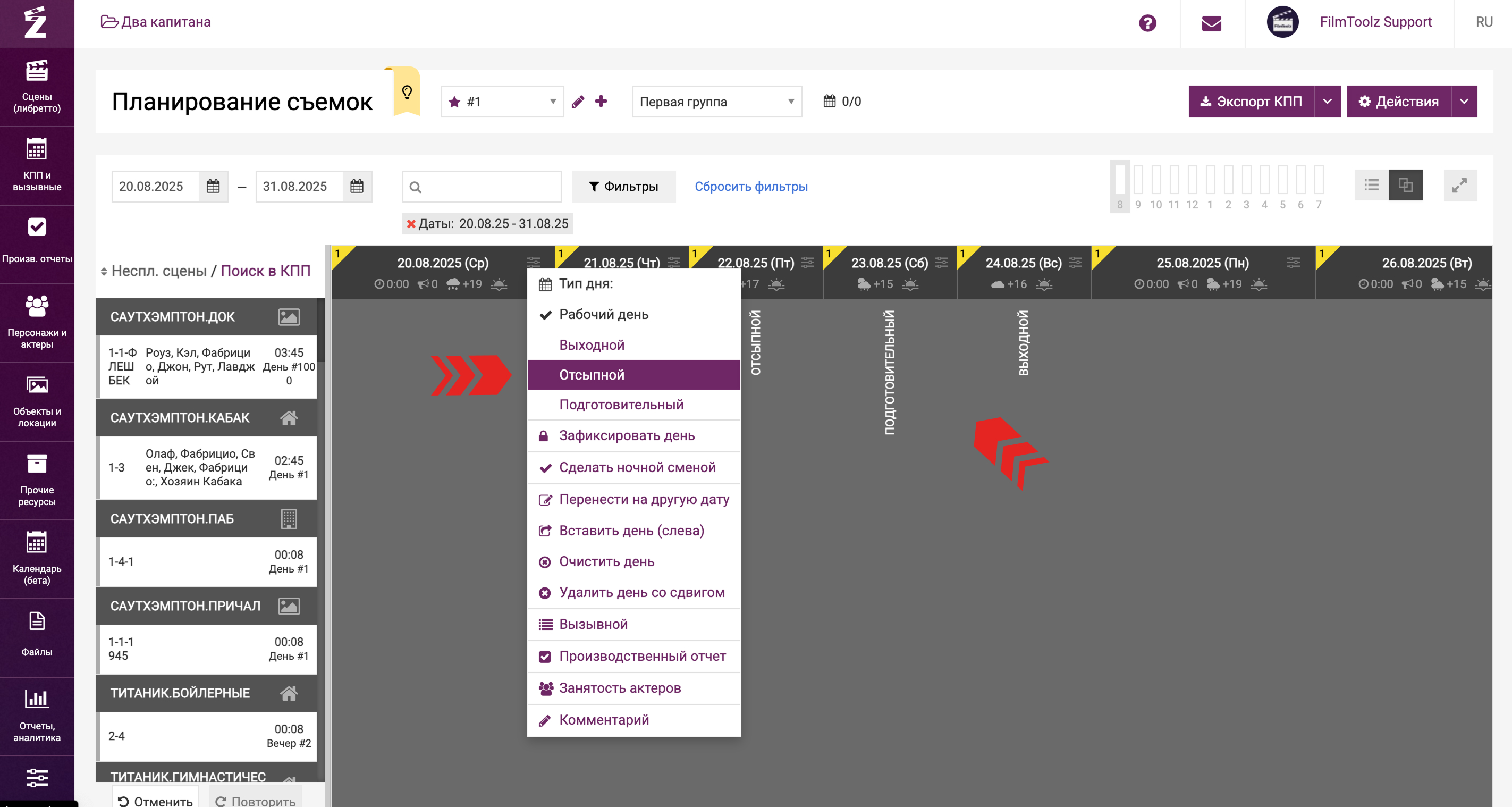Open Вызывной from the context menu
The height and width of the screenshot is (807, 1512).
[x=634, y=624]
